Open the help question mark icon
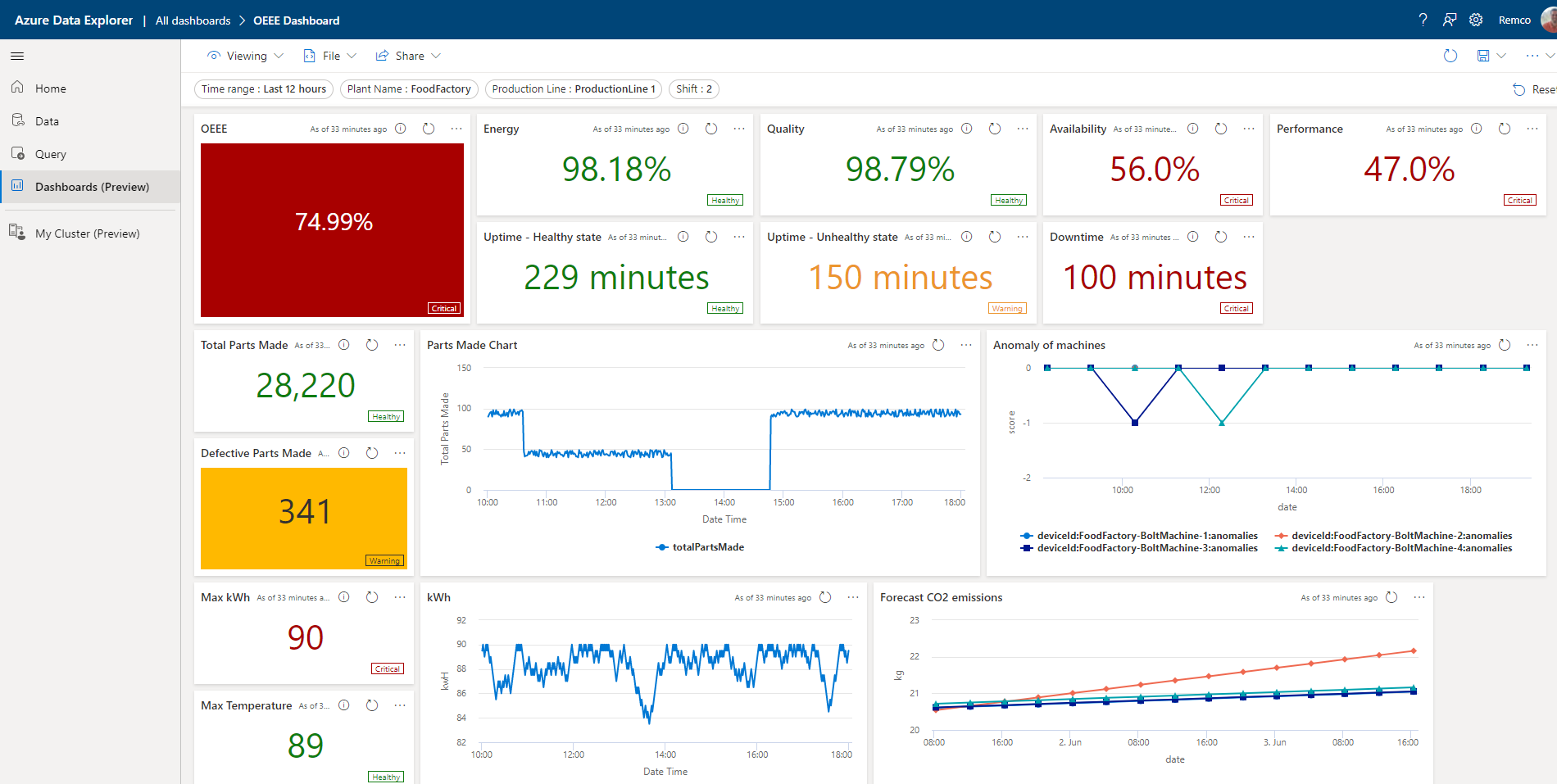Screen dimensions: 1557x784 1423,20
